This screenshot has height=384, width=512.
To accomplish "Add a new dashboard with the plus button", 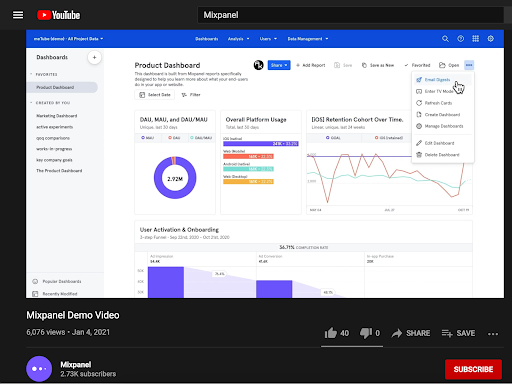I will pyautogui.click(x=94, y=57).
